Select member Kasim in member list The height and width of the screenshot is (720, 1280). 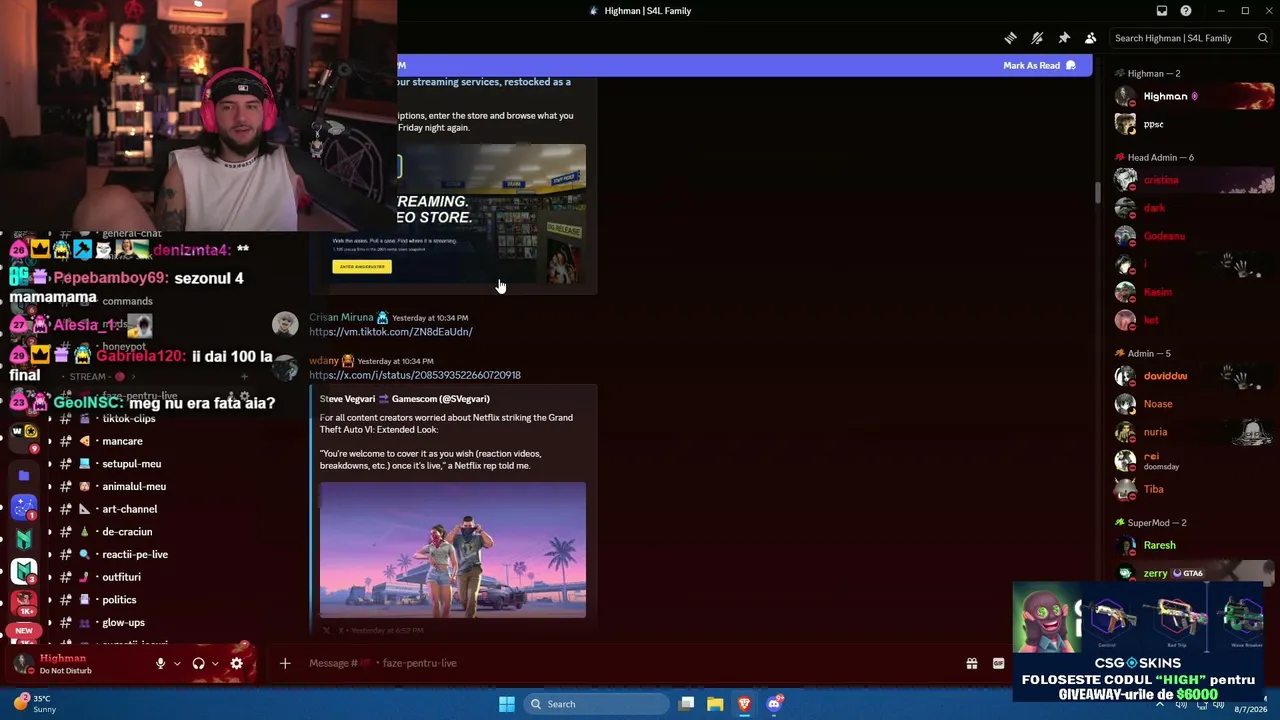(1195, 292)
